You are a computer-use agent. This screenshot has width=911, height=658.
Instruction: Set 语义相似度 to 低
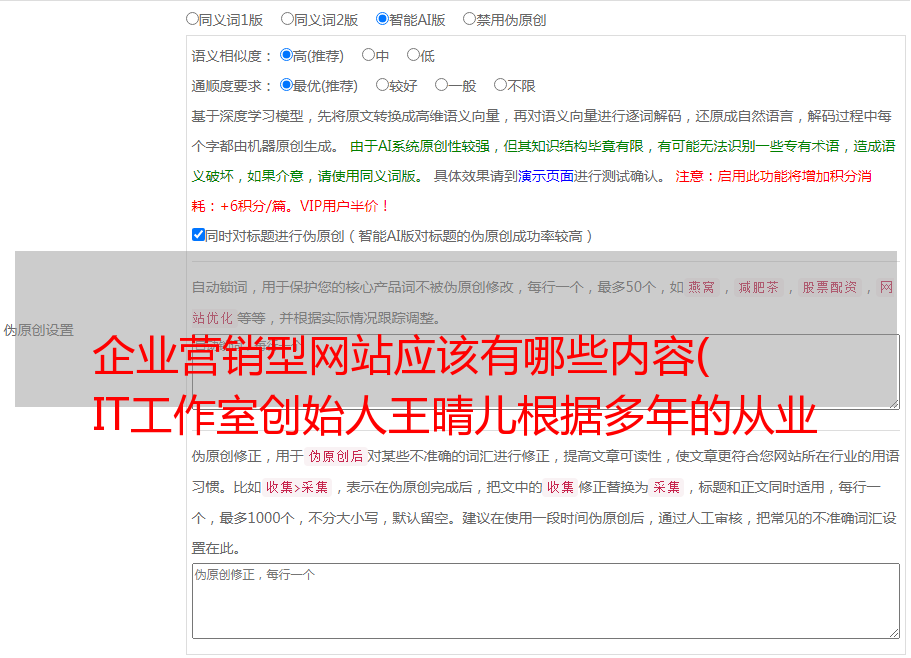point(413,55)
